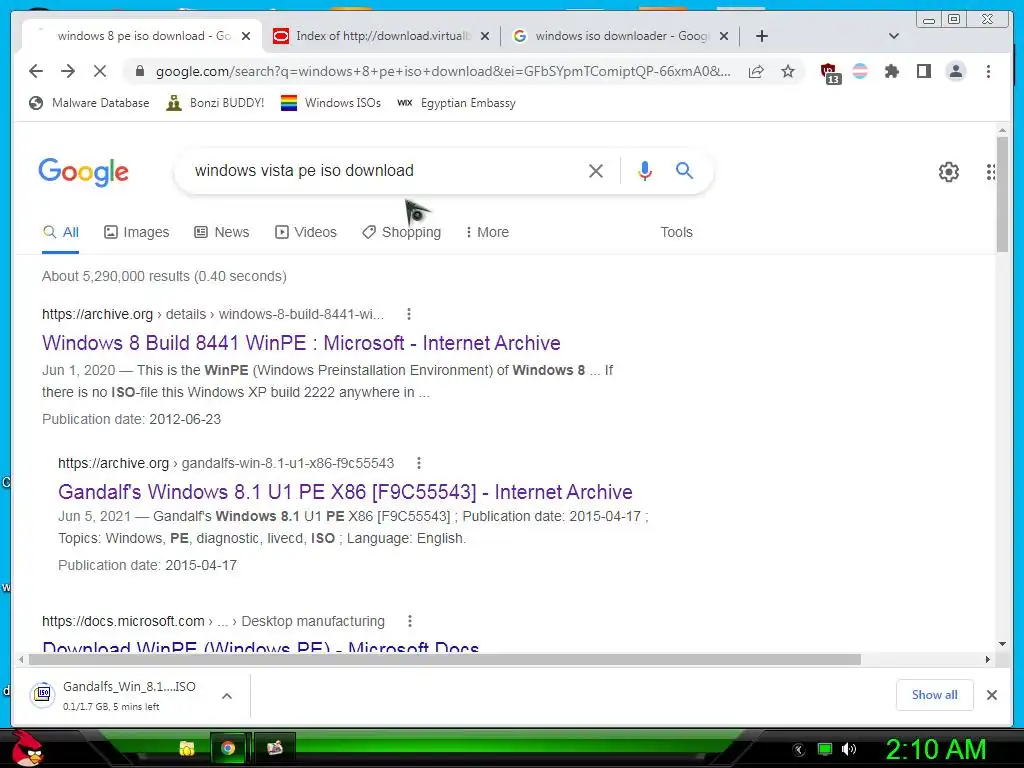Open Chrome's three-dot menu
Screen dimensions: 1024x768
(988, 71)
